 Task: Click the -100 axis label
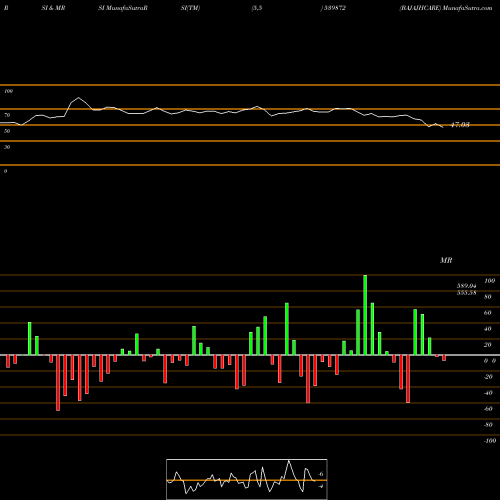(x=490, y=441)
